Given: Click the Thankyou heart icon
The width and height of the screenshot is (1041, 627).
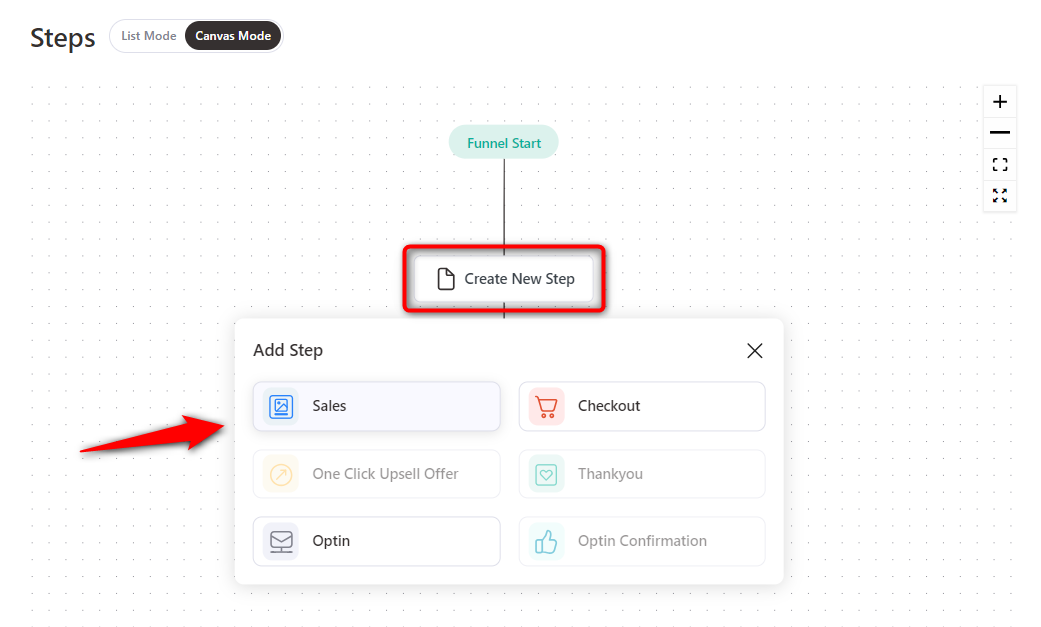Looking at the screenshot, I should [546, 474].
